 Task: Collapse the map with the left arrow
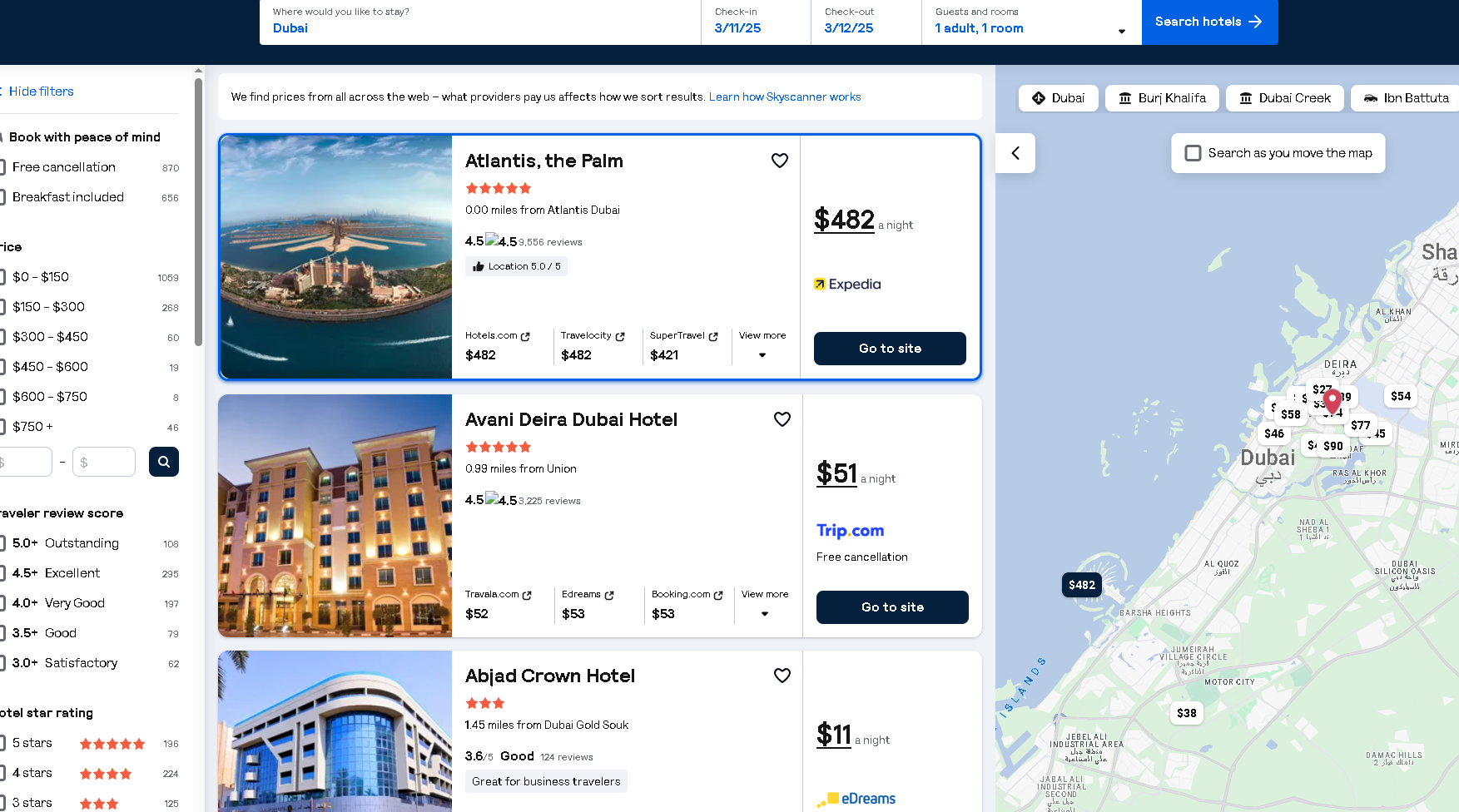[1015, 153]
